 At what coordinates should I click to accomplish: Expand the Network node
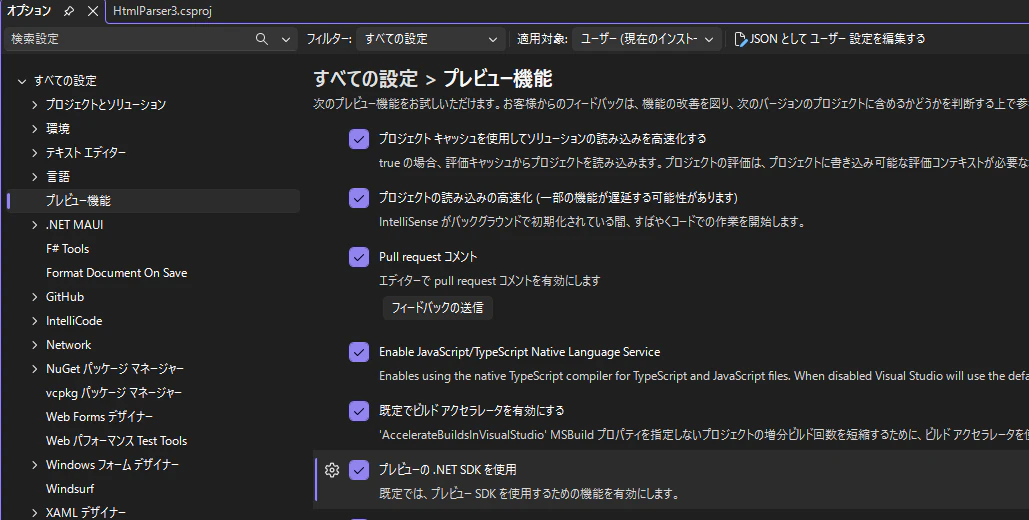point(35,345)
